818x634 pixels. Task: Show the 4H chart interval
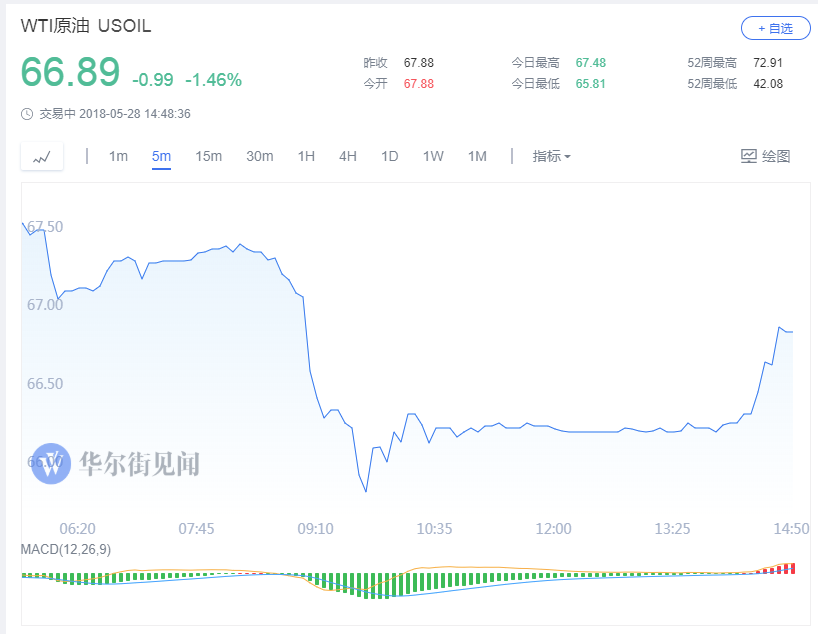(348, 156)
